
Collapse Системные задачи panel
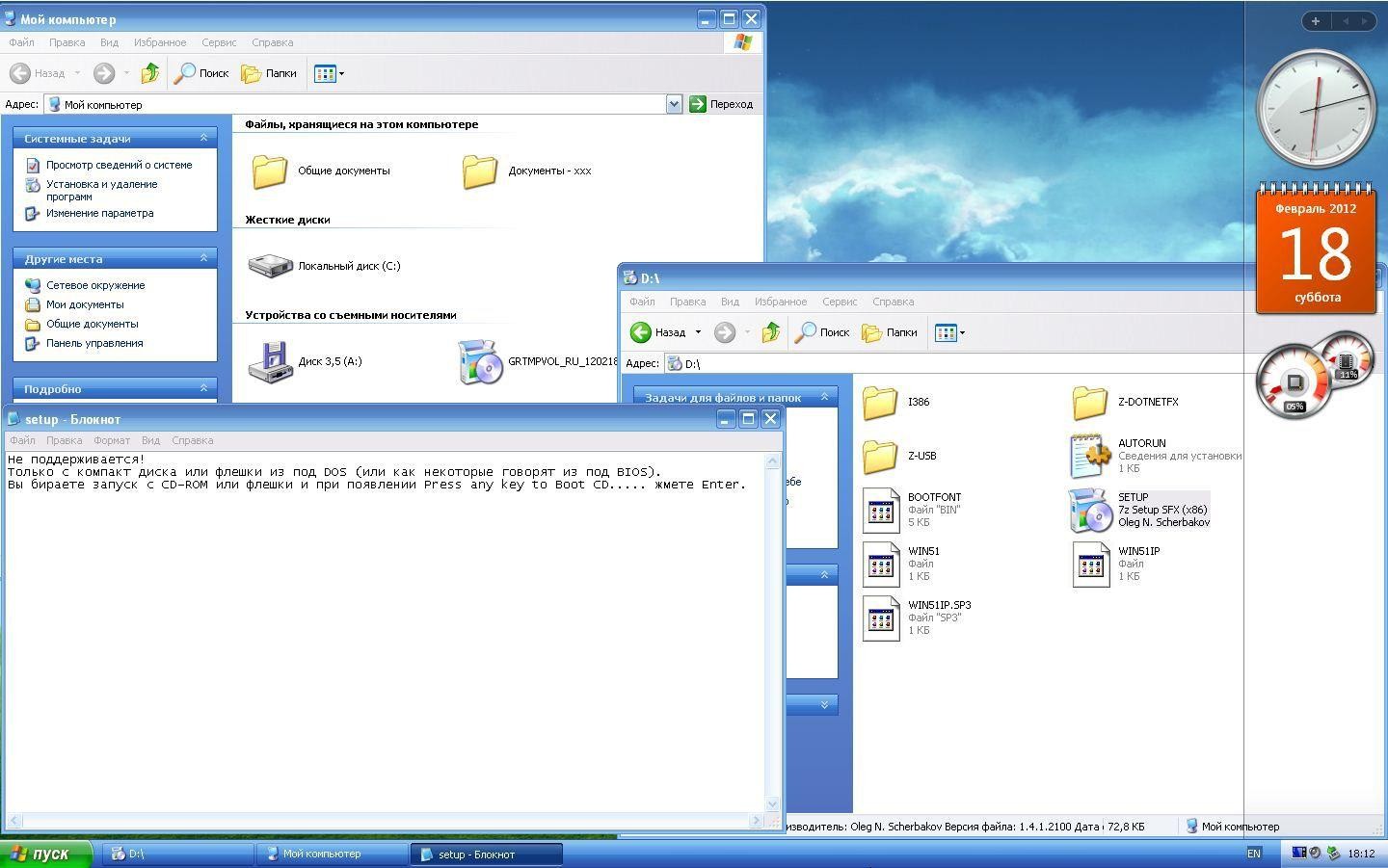(203, 138)
